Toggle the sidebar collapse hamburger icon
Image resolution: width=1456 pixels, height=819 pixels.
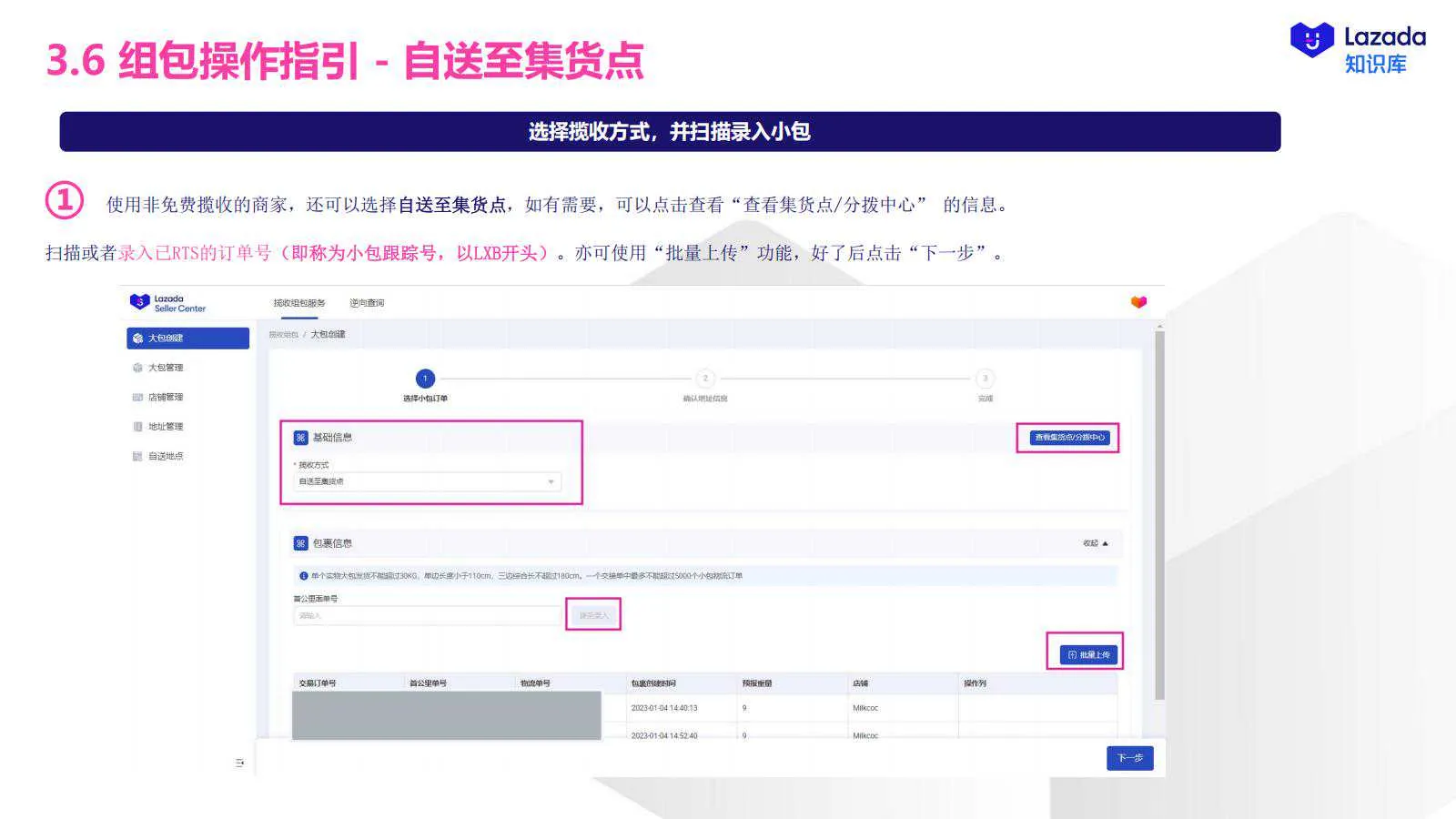pyautogui.click(x=239, y=762)
